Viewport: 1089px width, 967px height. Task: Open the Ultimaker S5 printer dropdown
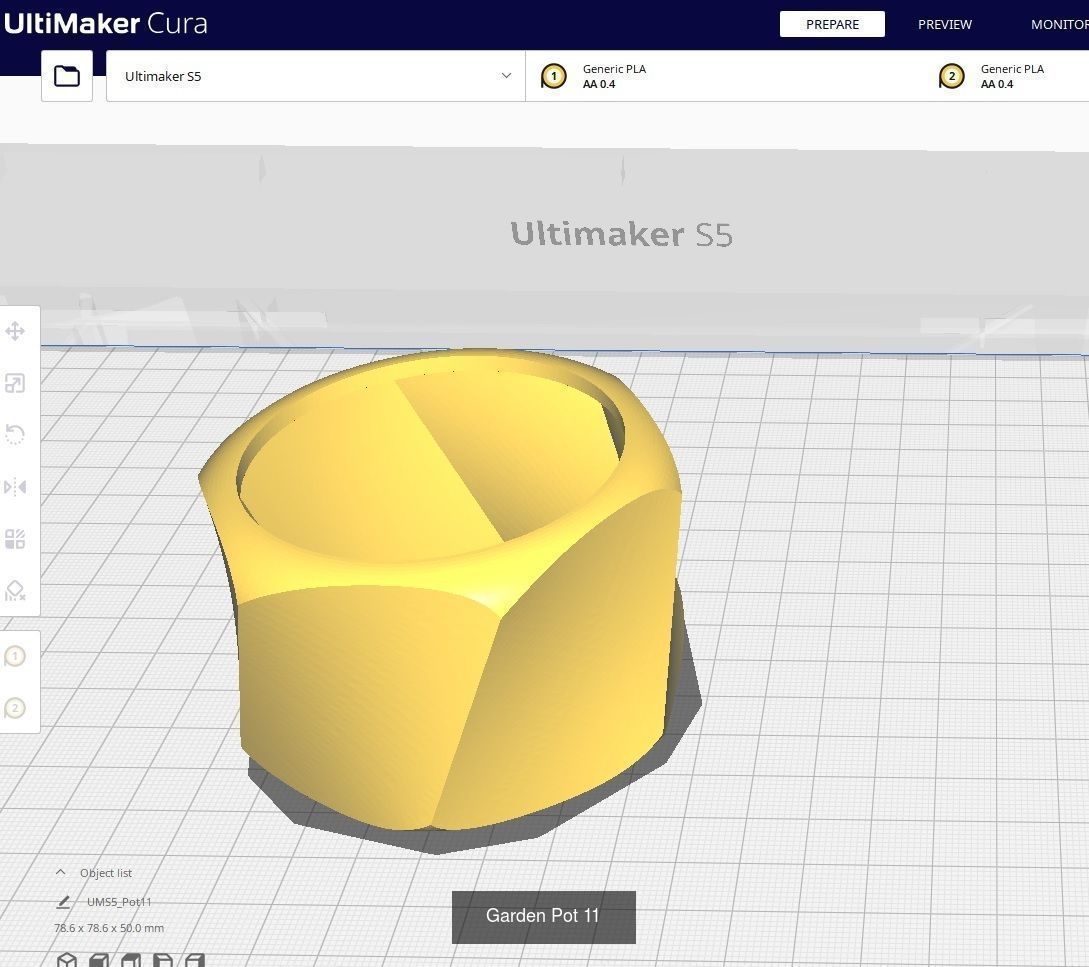tap(316, 76)
